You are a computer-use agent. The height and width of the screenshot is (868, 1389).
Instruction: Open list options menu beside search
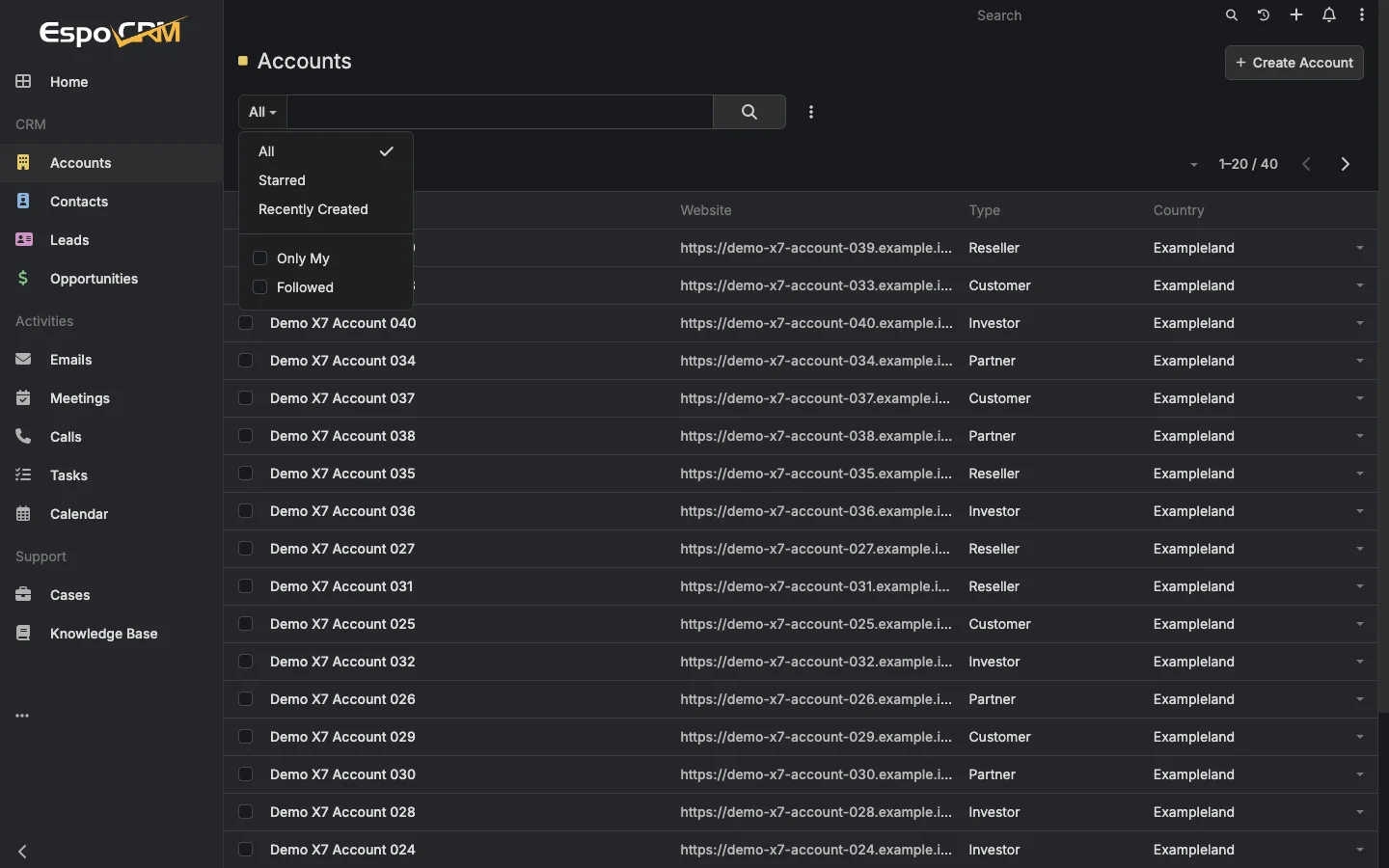[811, 112]
